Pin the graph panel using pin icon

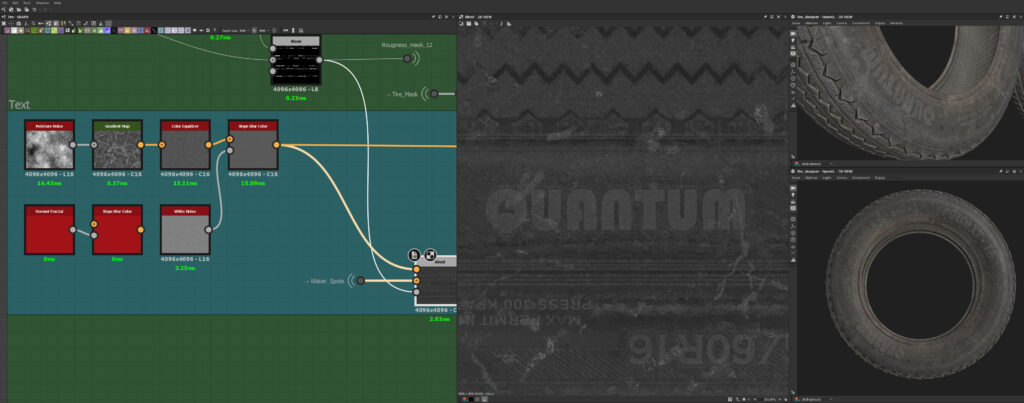tap(434, 16)
